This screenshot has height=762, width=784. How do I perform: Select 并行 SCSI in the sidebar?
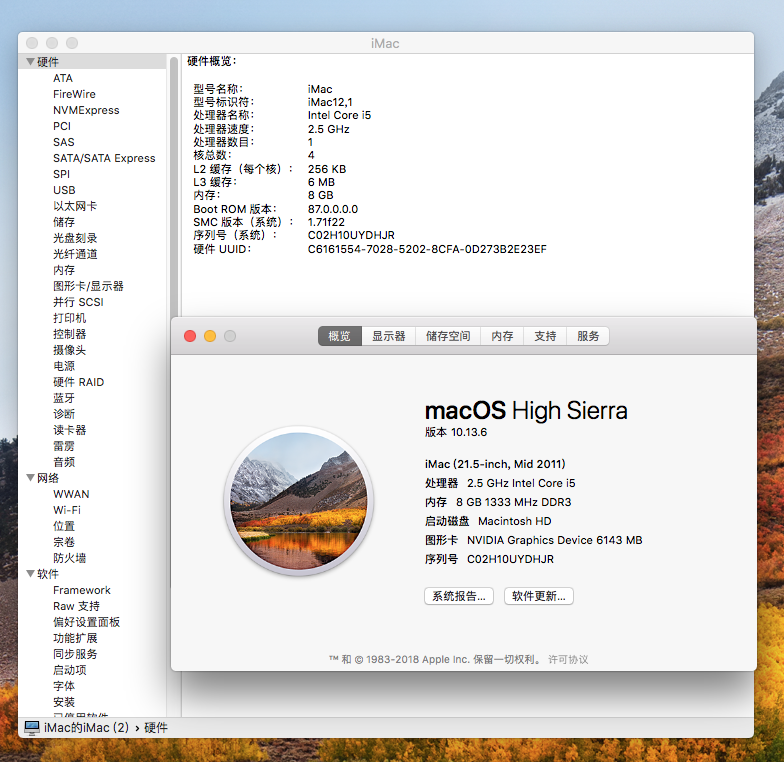click(78, 302)
